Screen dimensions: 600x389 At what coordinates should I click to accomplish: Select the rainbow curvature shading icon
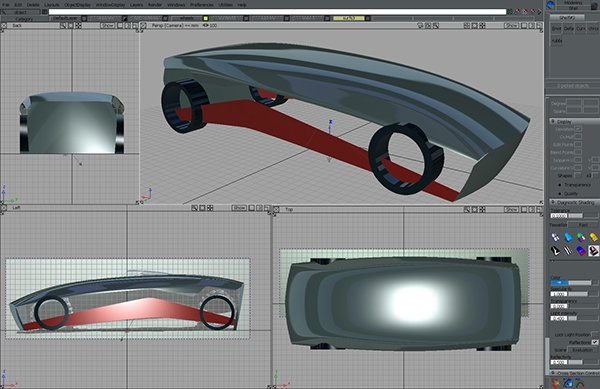tap(581, 237)
